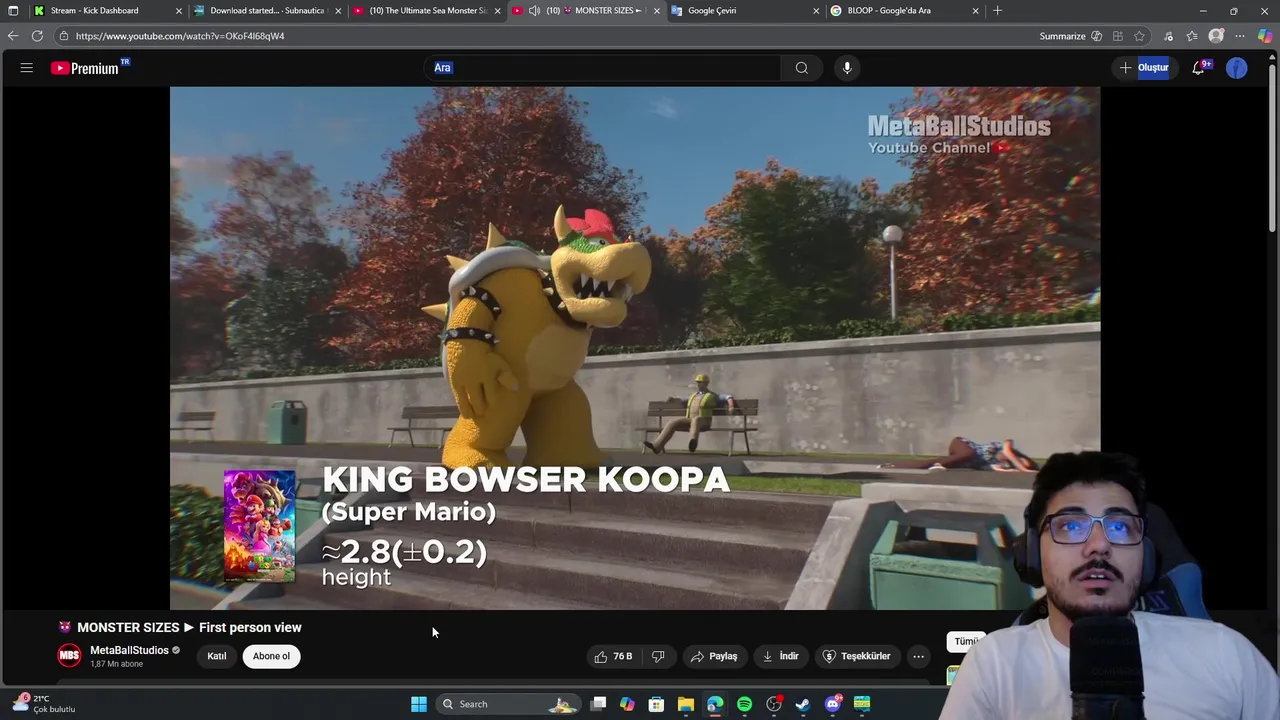Reload the page with refresh icon
This screenshot has width=1280, height=720.
click(x=37, y=36)
